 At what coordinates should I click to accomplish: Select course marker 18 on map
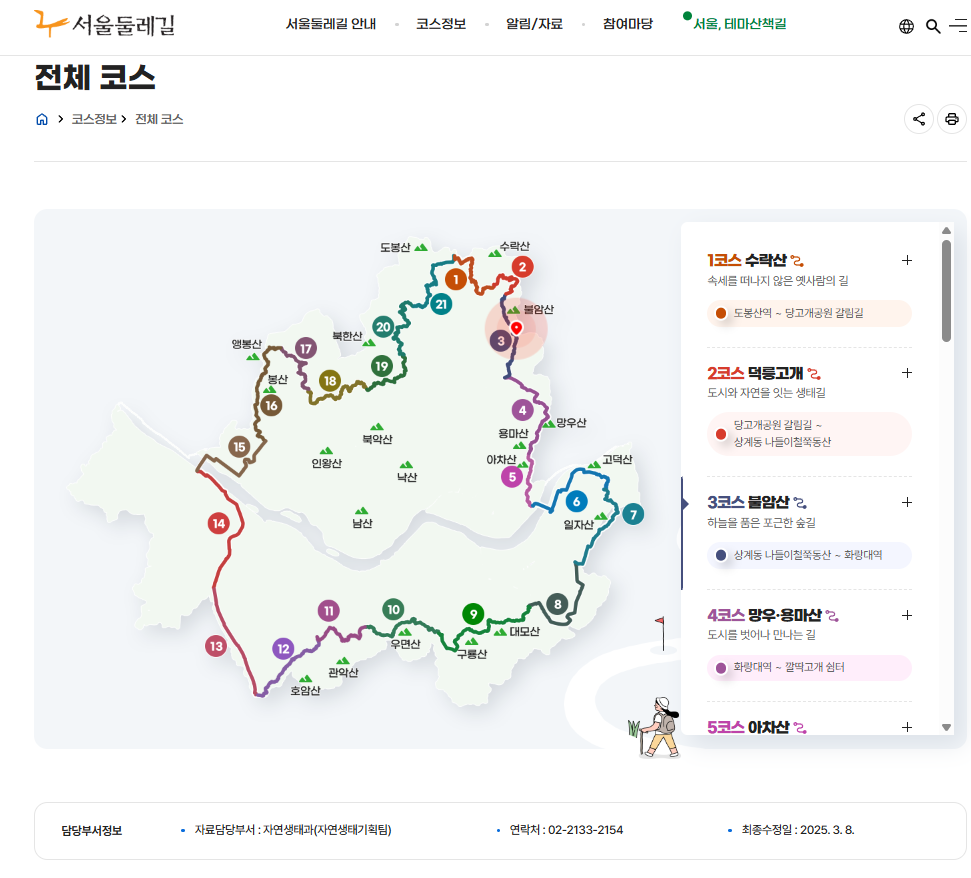coord(330,381)
